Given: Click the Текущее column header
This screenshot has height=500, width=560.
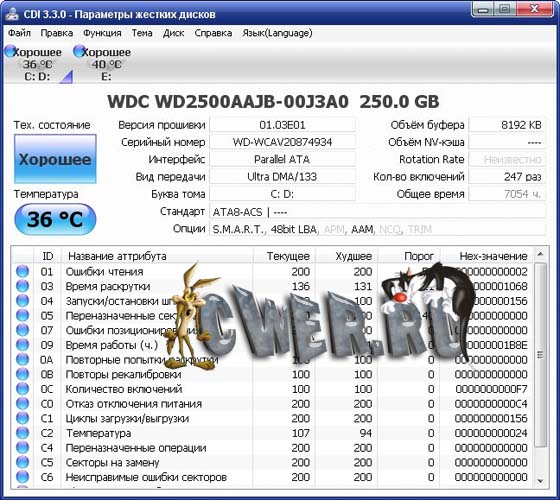Looking at the screenshot, I should pos(284,256).
